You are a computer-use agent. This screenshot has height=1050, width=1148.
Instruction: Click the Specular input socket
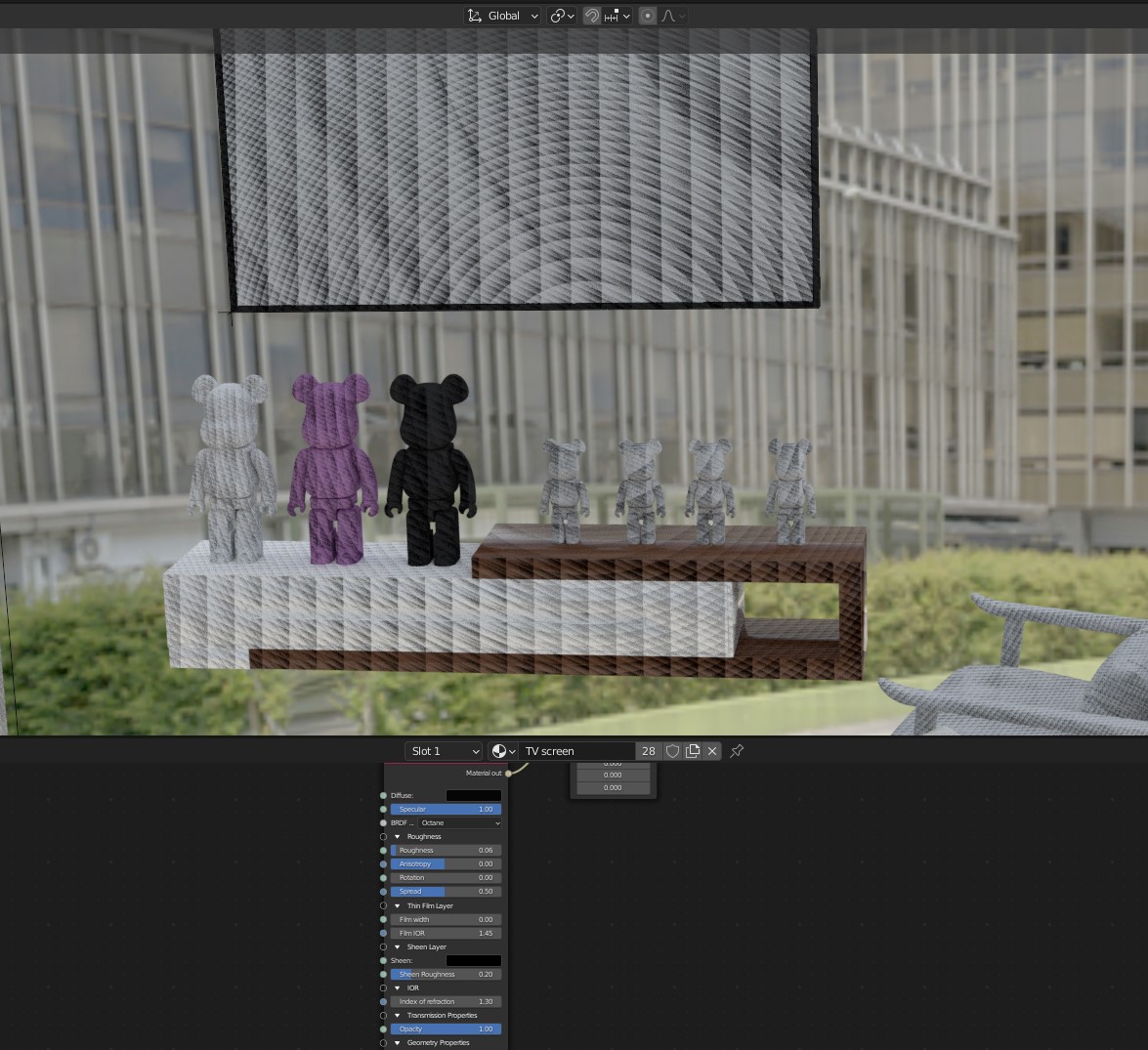click(384, 810)
